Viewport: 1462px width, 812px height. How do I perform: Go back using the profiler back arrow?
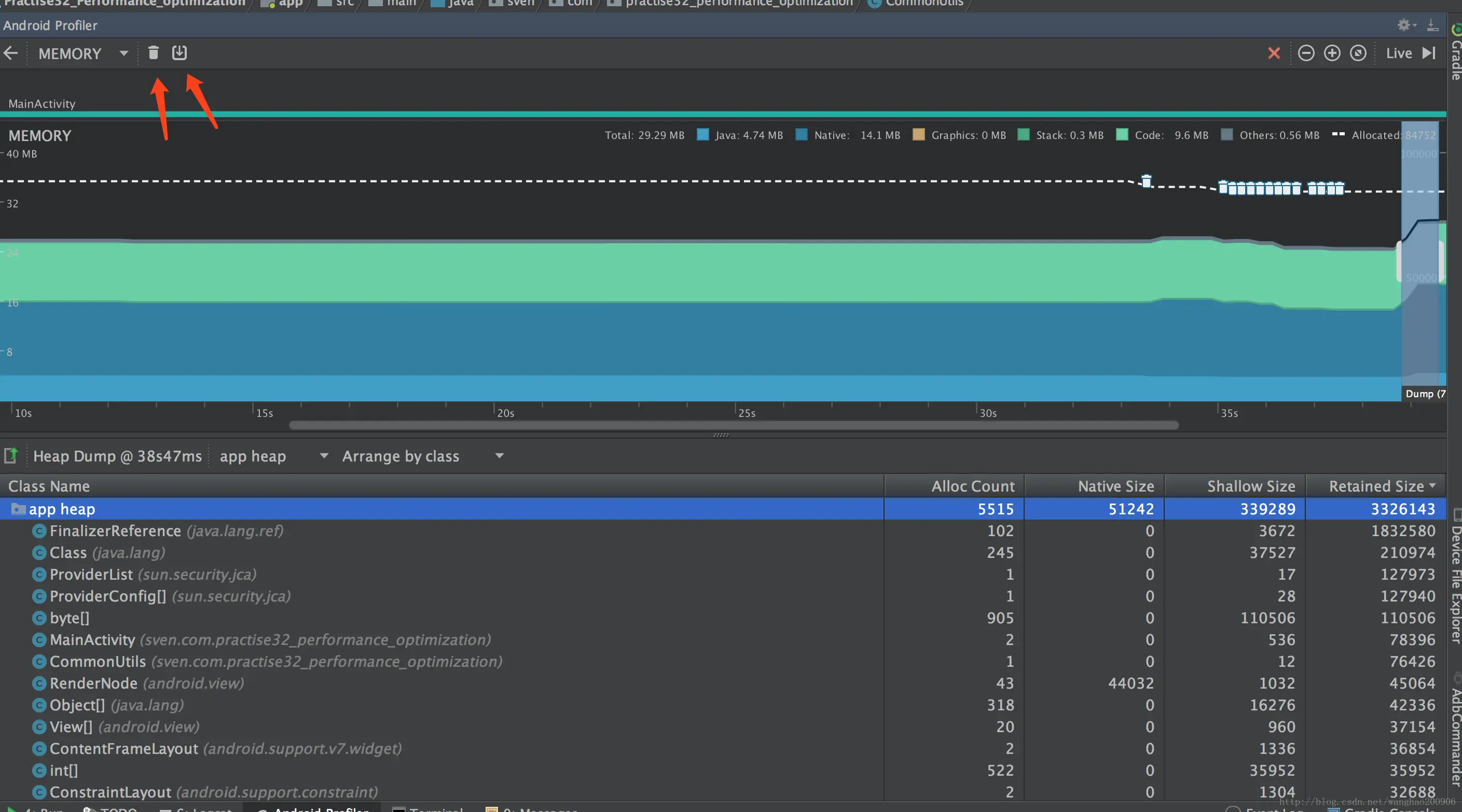[11, 53]
